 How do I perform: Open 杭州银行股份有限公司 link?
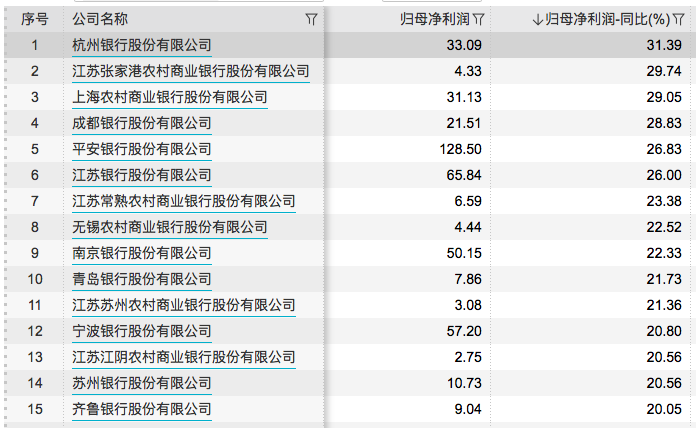142,45
